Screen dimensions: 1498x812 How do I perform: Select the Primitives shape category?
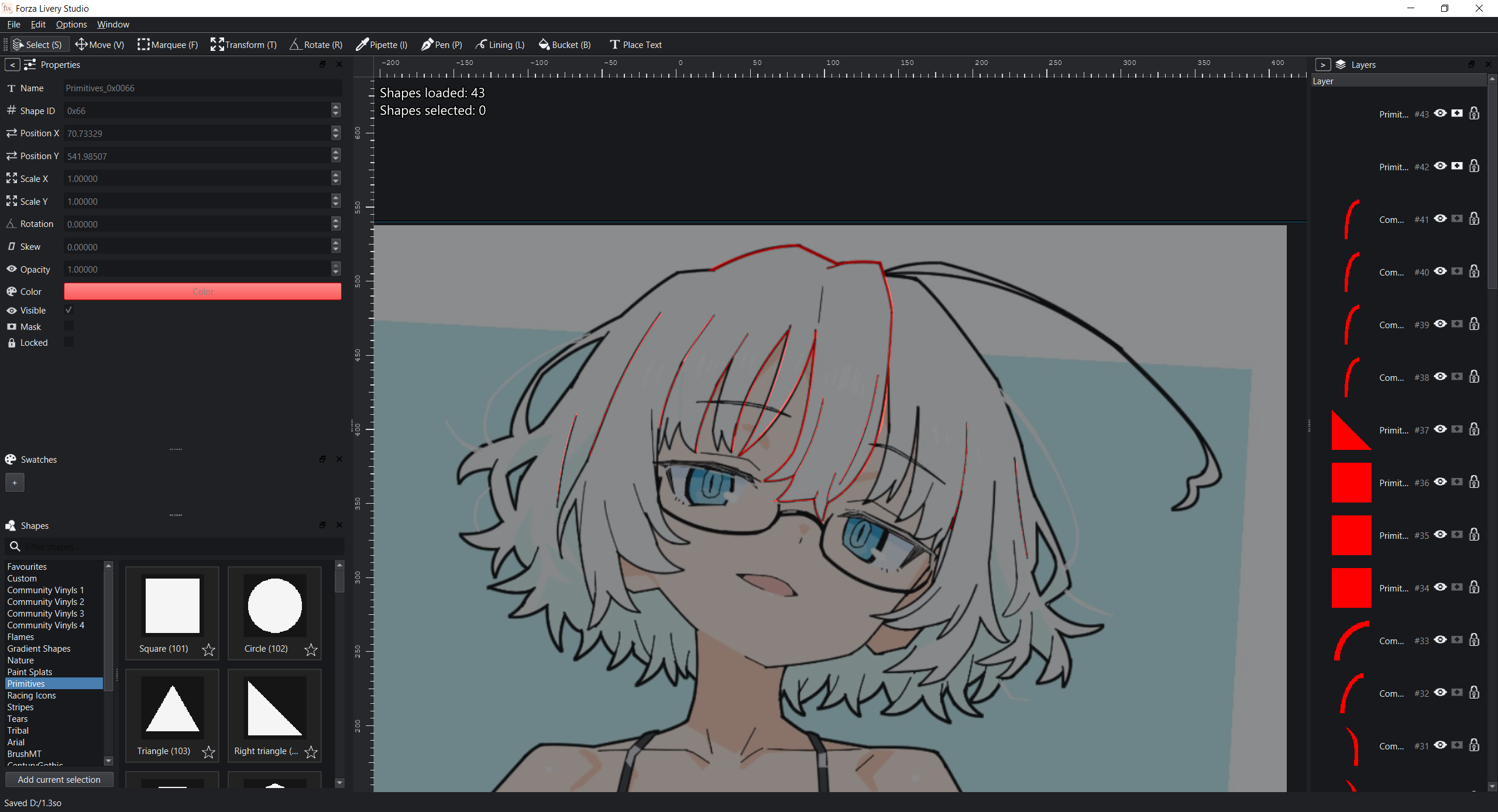(54, 683)
